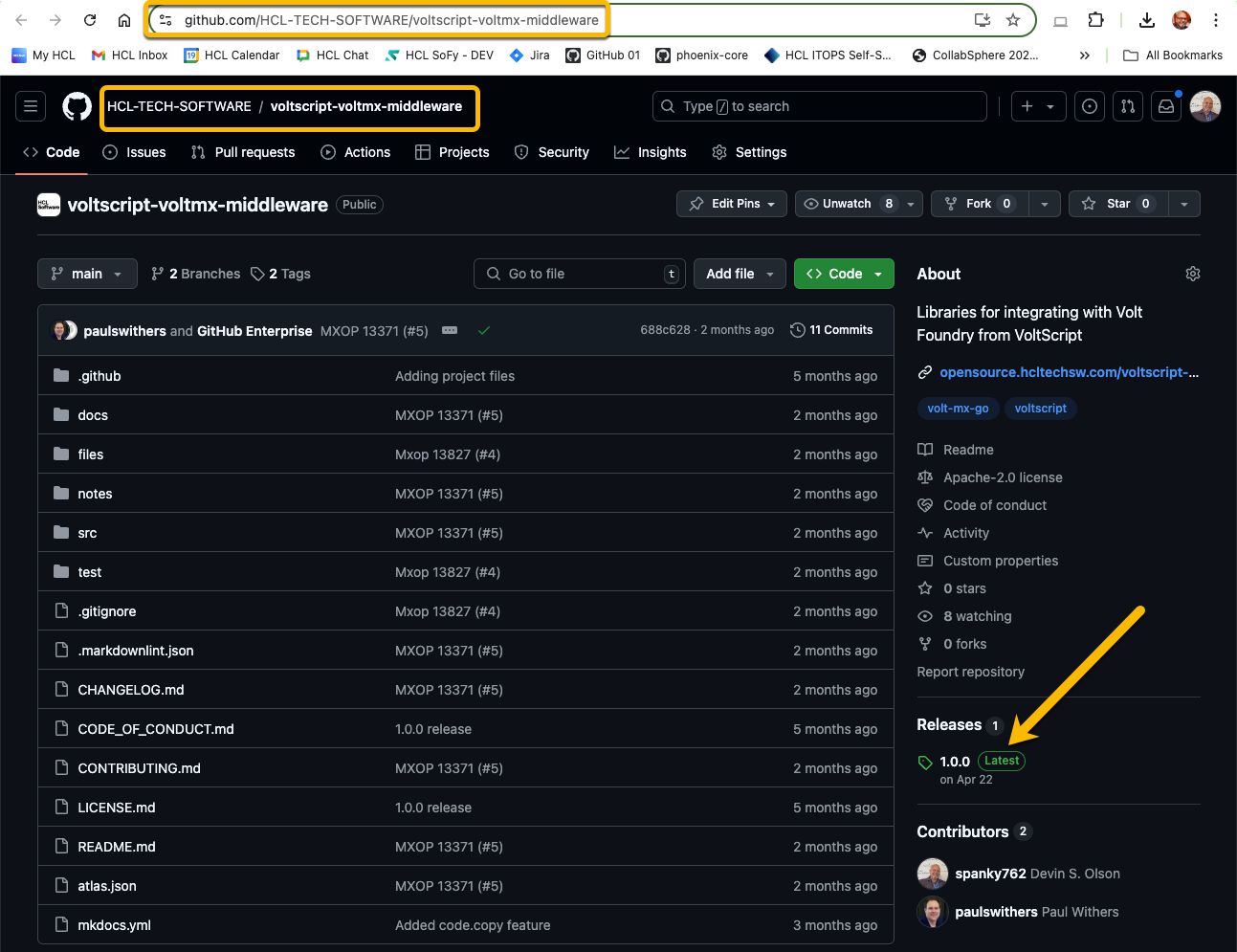
Task: Show more bookmarks chevron
Action: [x=1084, y=55]
